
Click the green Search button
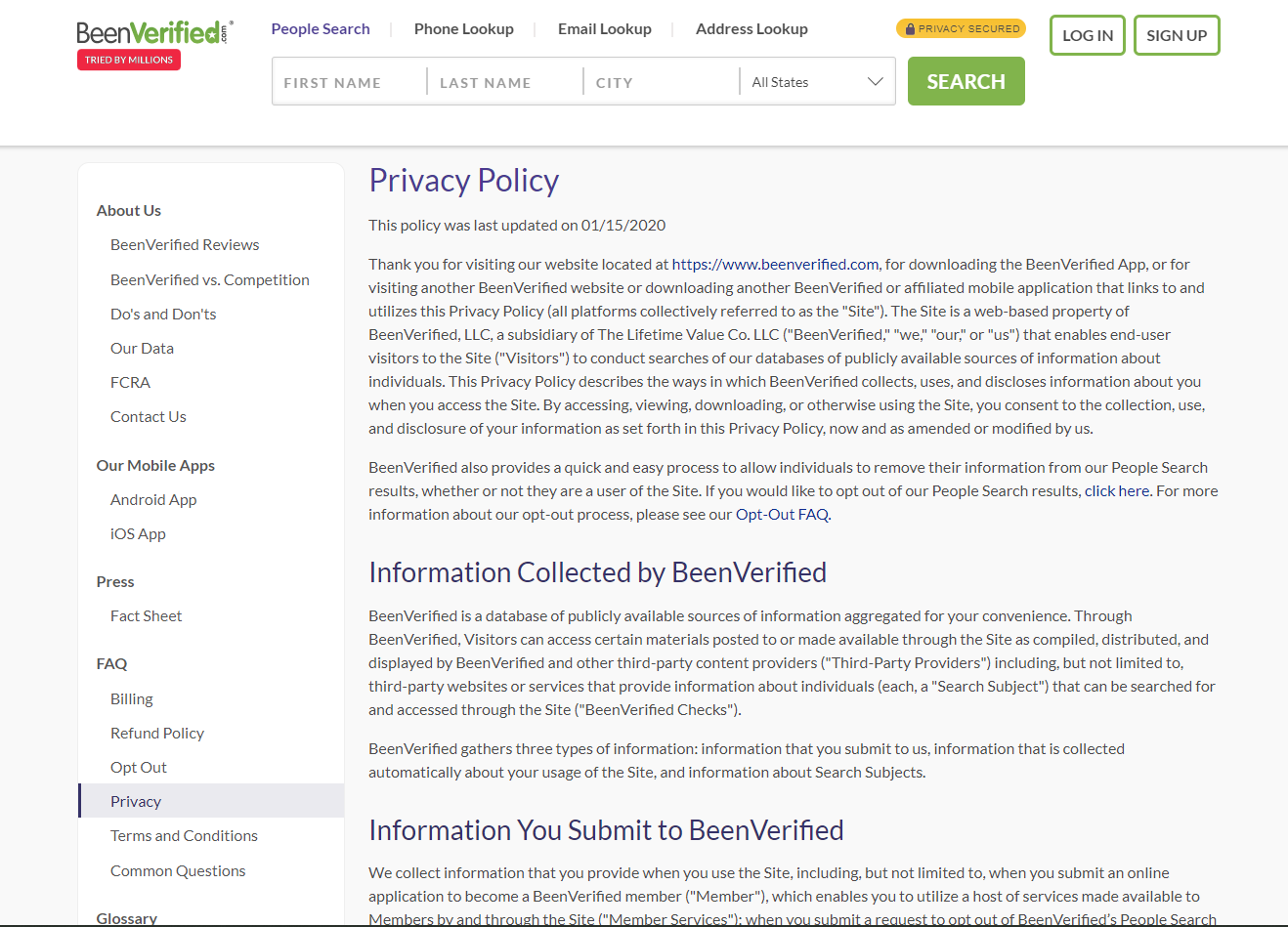pyautogui.click(x=966, y=81)
